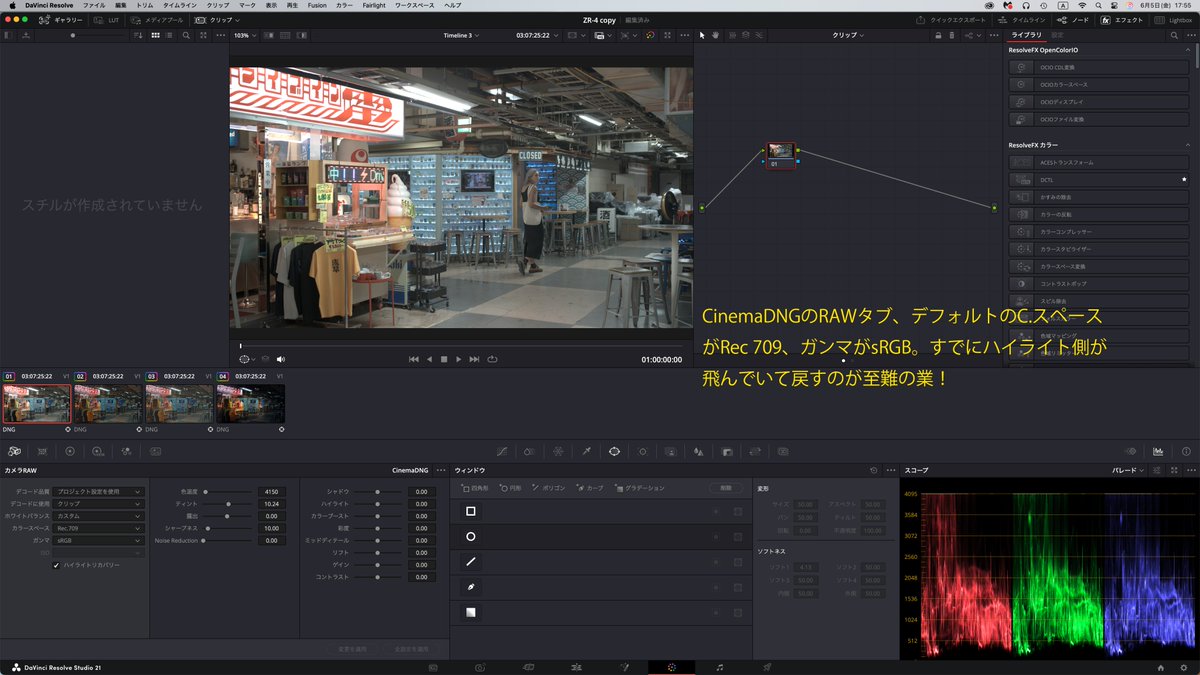1200x675 pixels.
Task: Toggle loop playback in viewer
Action: coord(492,359)
